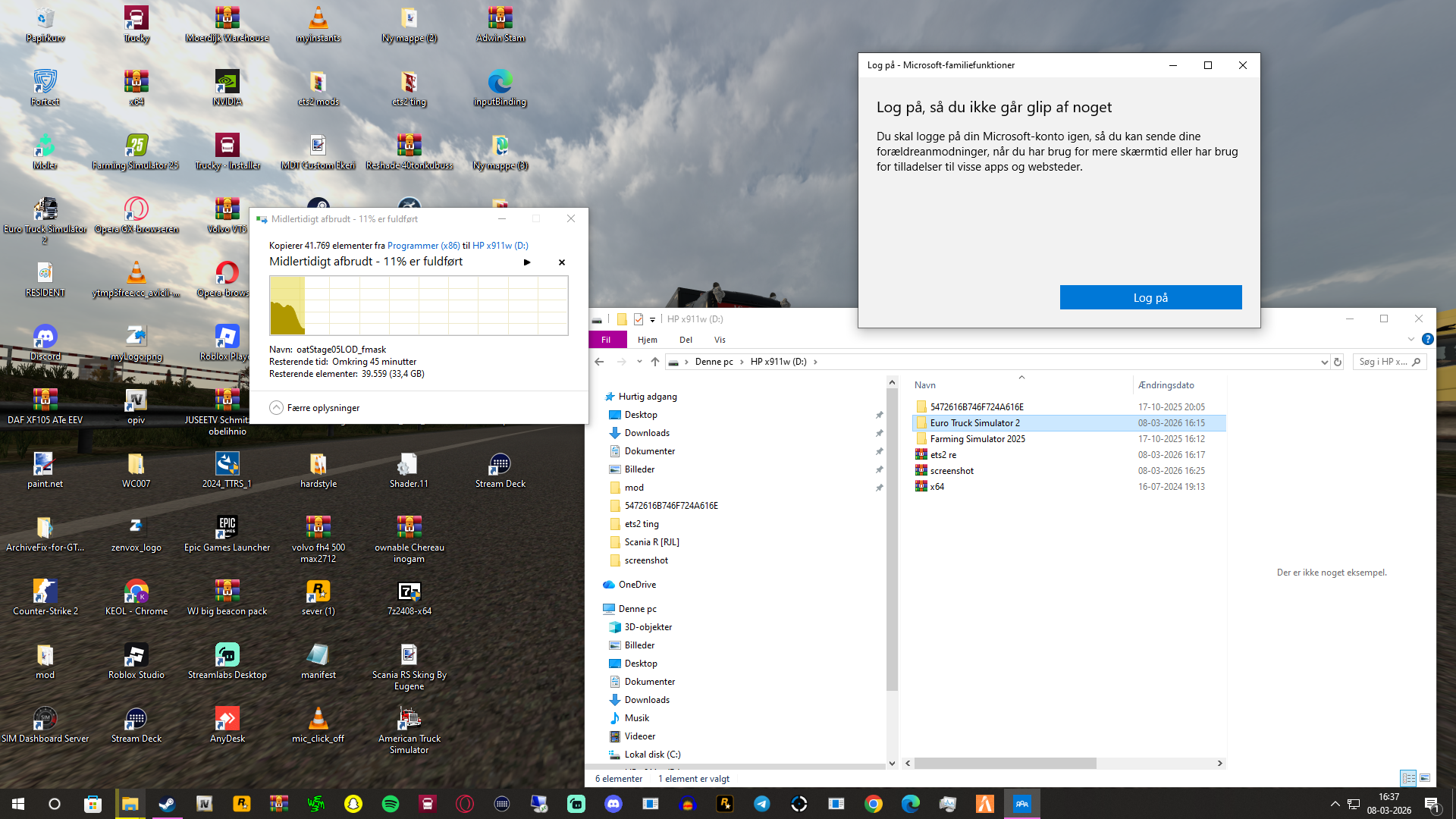Resume the paused copy operation

pos(527,262)
